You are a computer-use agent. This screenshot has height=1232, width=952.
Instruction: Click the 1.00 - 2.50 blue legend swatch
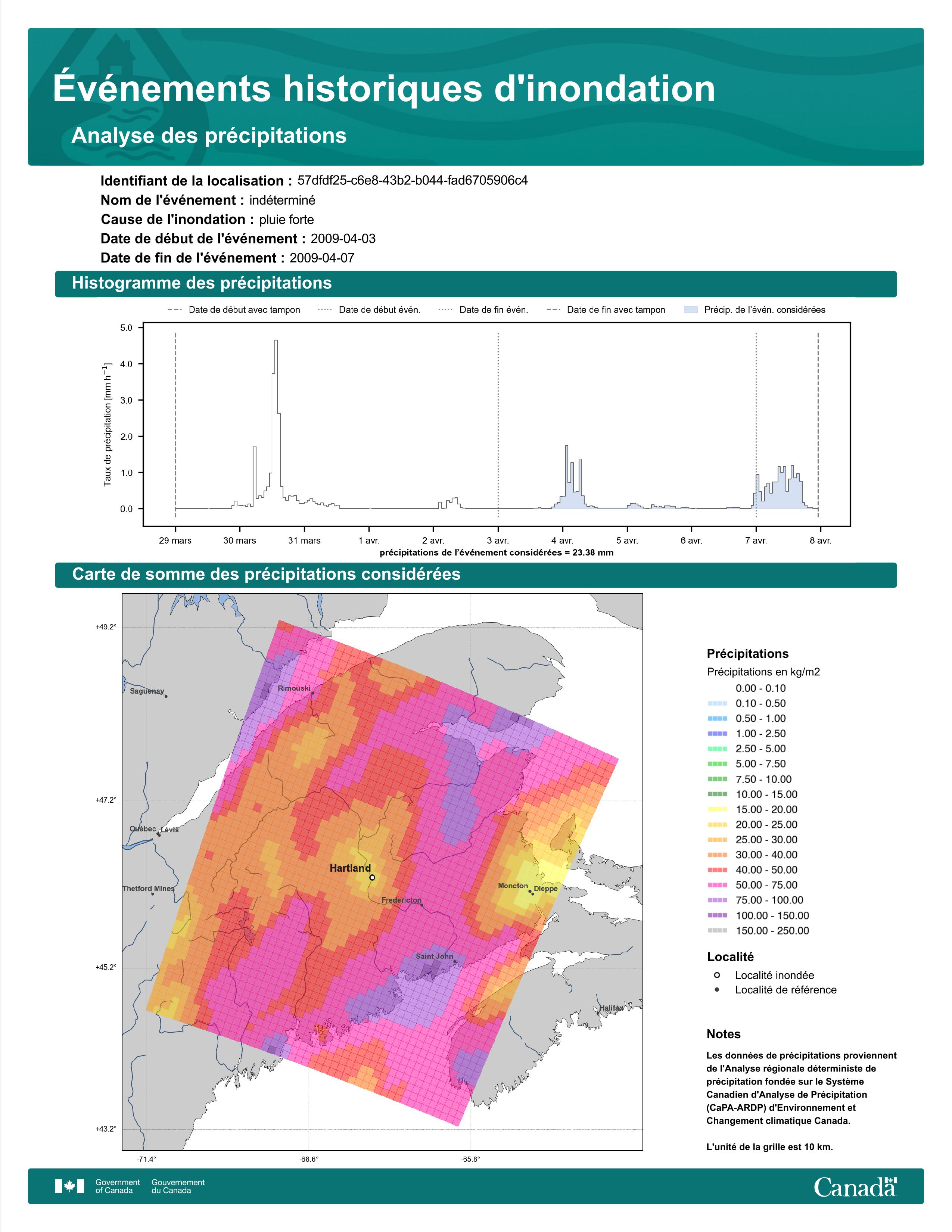pos(717,733)
